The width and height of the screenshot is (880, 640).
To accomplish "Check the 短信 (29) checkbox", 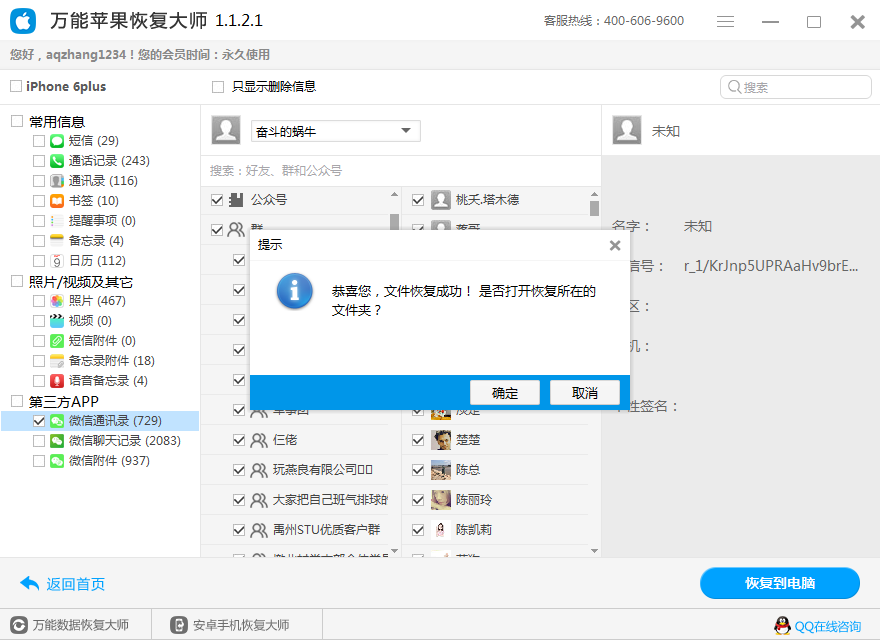I will tap(39, 140).
